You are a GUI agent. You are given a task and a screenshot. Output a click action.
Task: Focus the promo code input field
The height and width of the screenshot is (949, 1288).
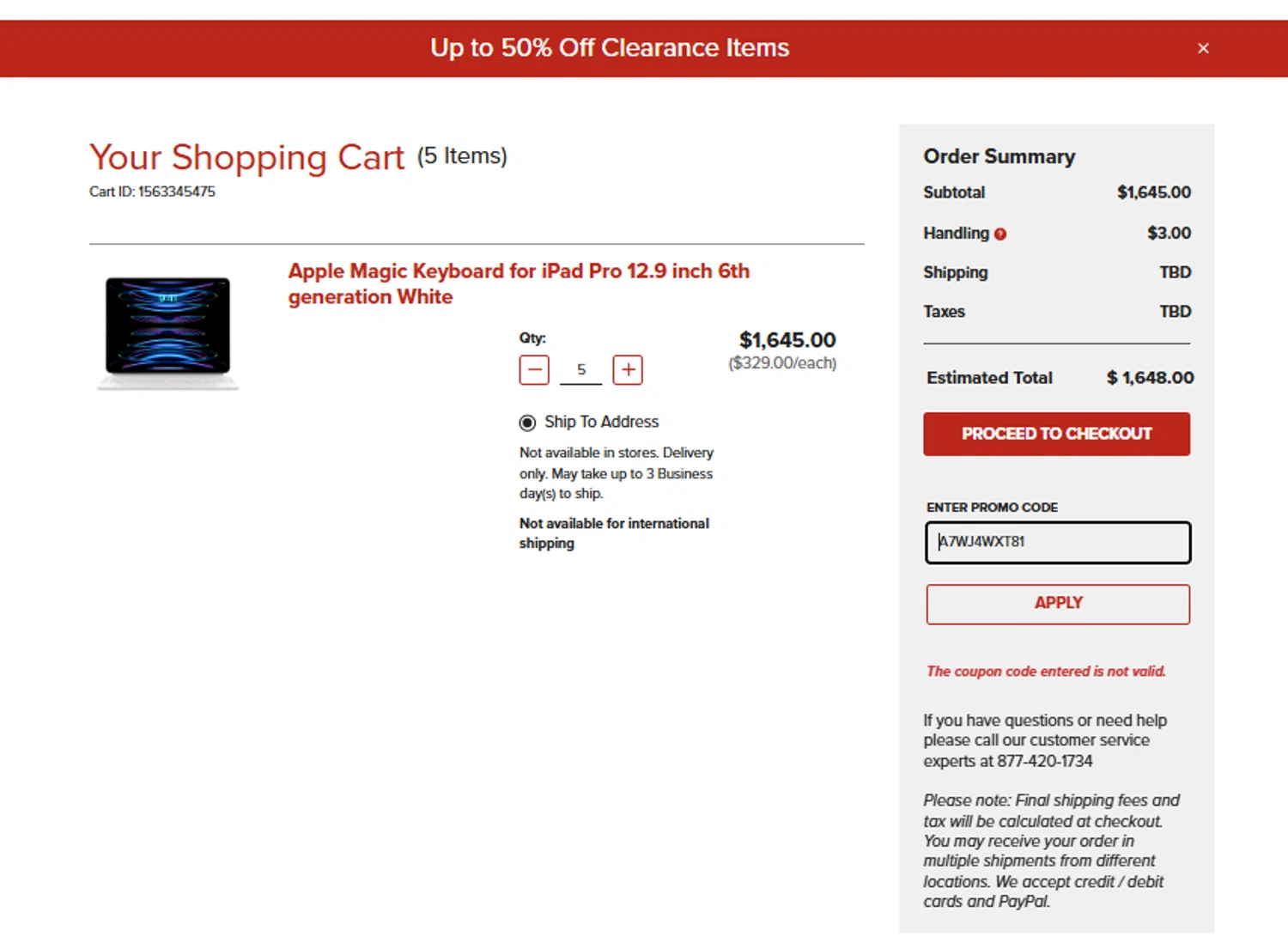[x=1058, y=543]
